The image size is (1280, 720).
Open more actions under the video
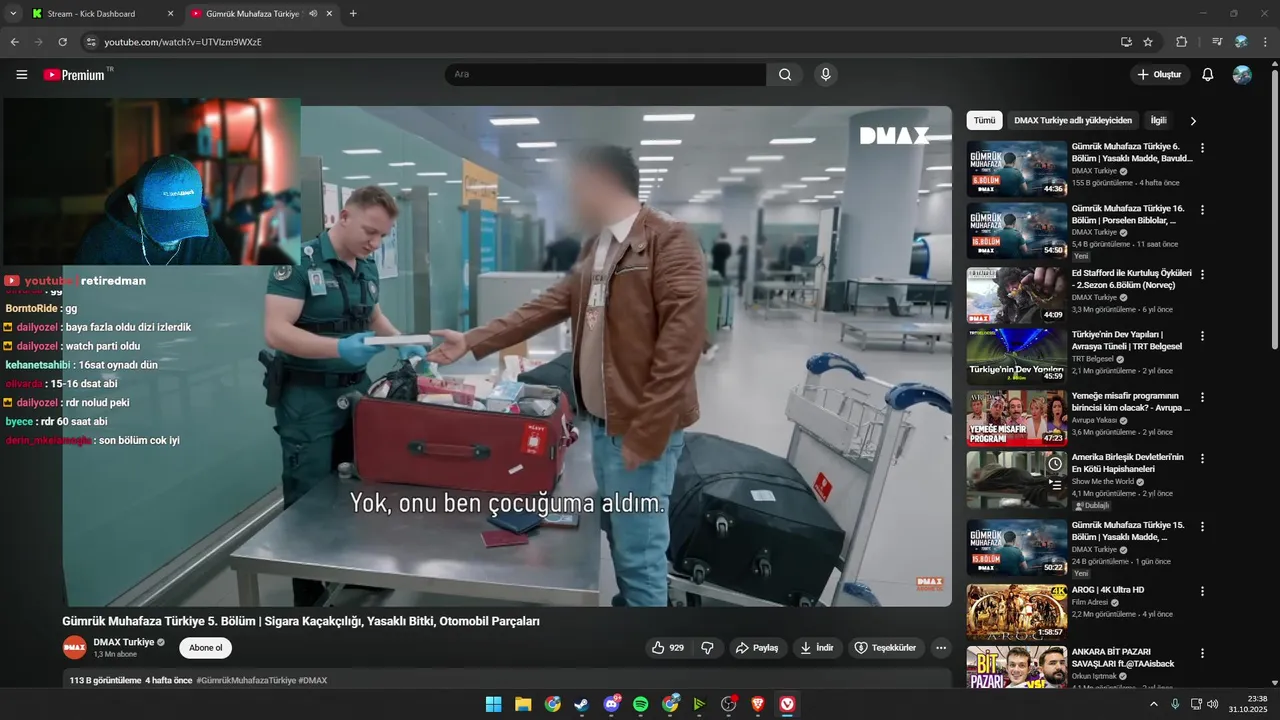coord(941,648)
